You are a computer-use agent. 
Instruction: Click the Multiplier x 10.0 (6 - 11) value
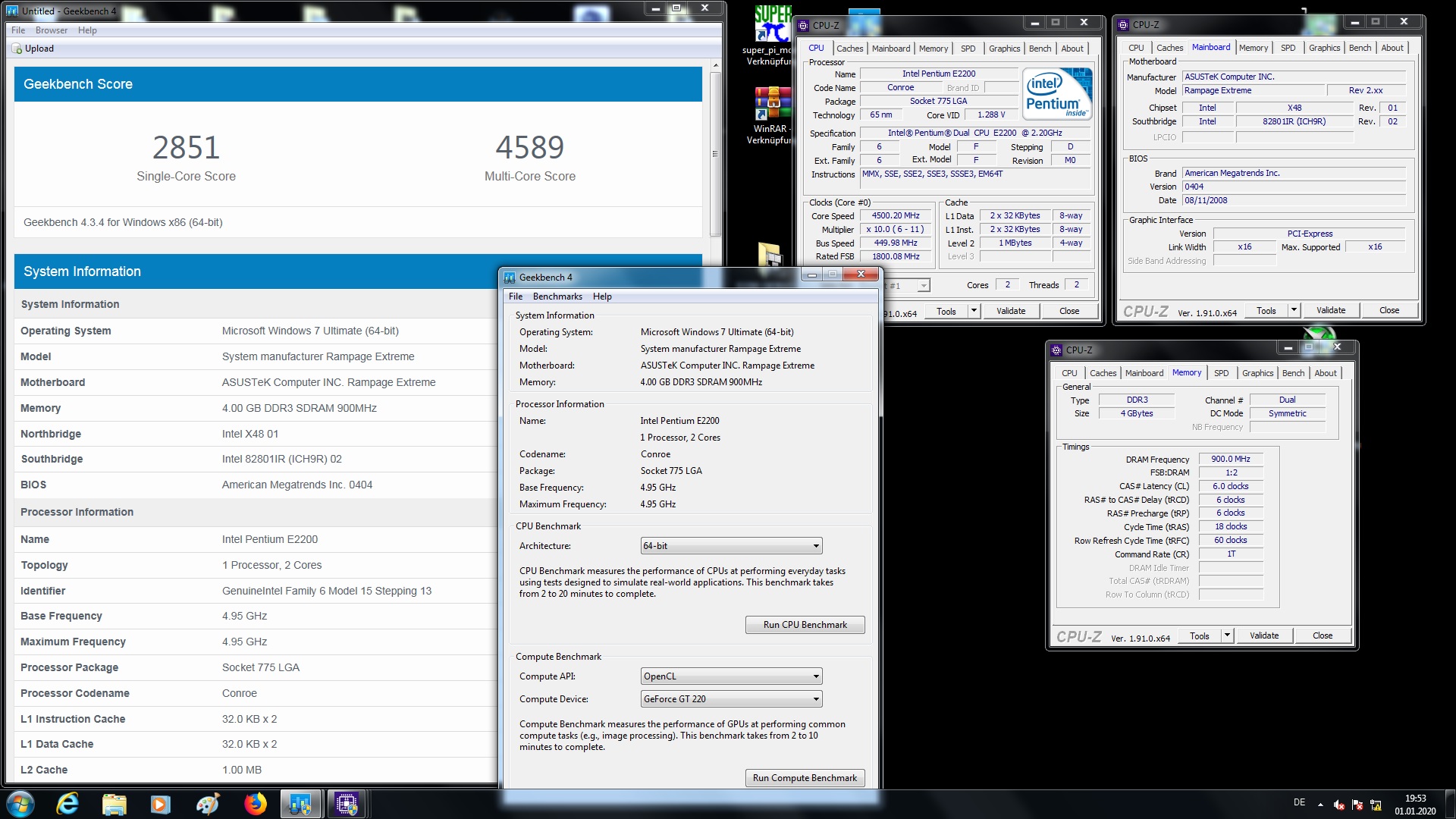click(895, 230)
